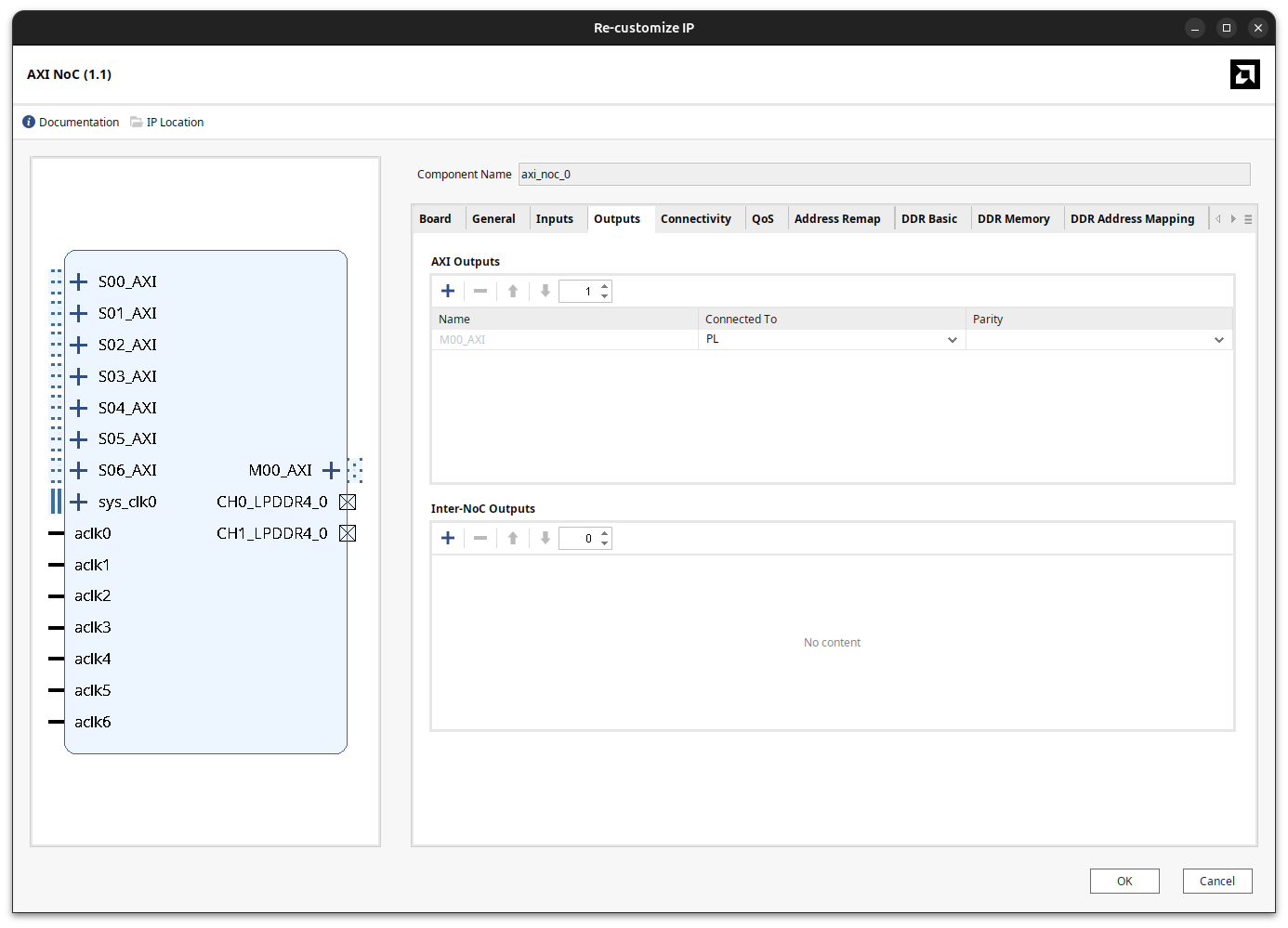1288x928 pixels.
Task: Expand the S02_AXI interface plus
Action: (x=79, y=345)
